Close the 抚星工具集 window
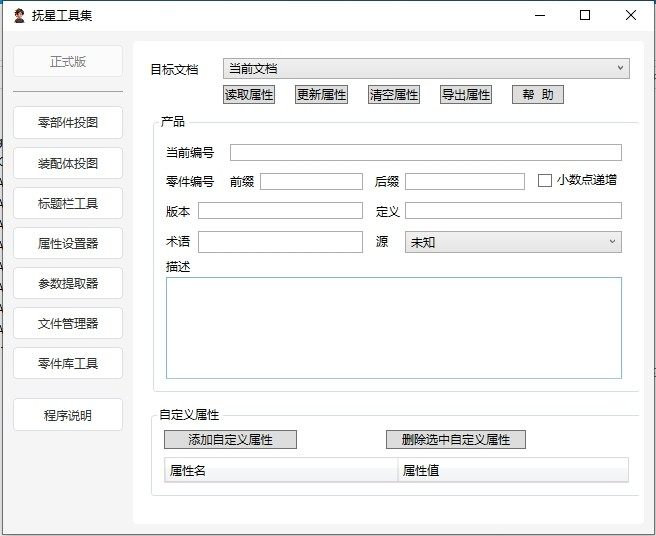 631,15
